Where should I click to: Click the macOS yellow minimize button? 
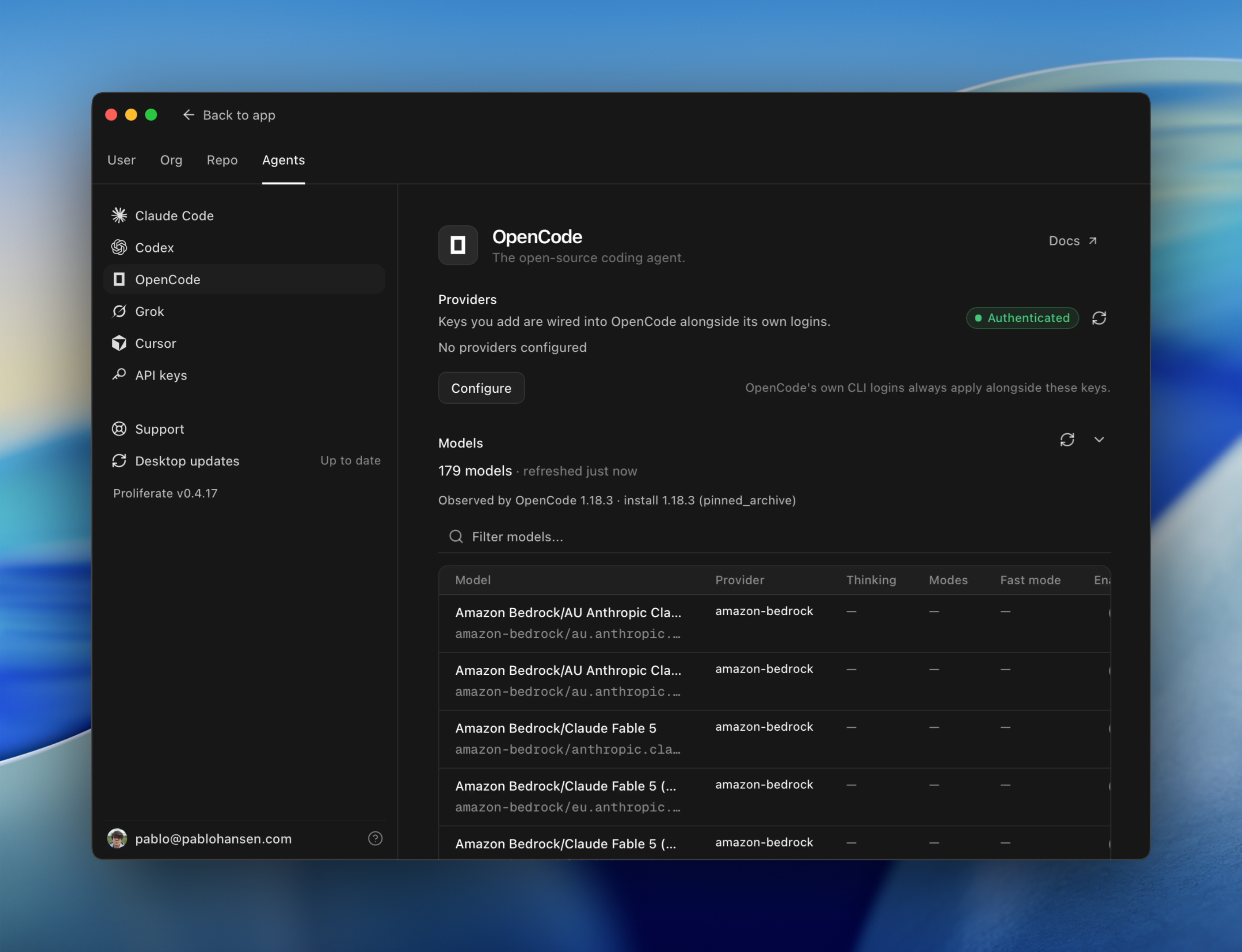point(131,115)
